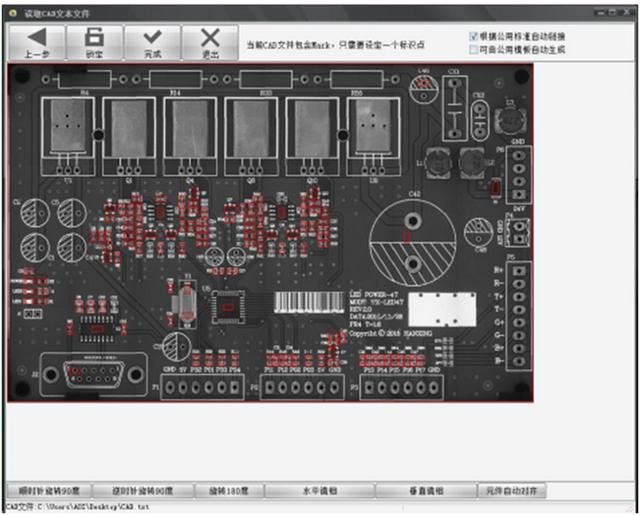The height and width of the screenshot is (515, 640).
Task: Select the large C42 capacitor on the board
Action: pyautogui.click(x=413, y=242)
